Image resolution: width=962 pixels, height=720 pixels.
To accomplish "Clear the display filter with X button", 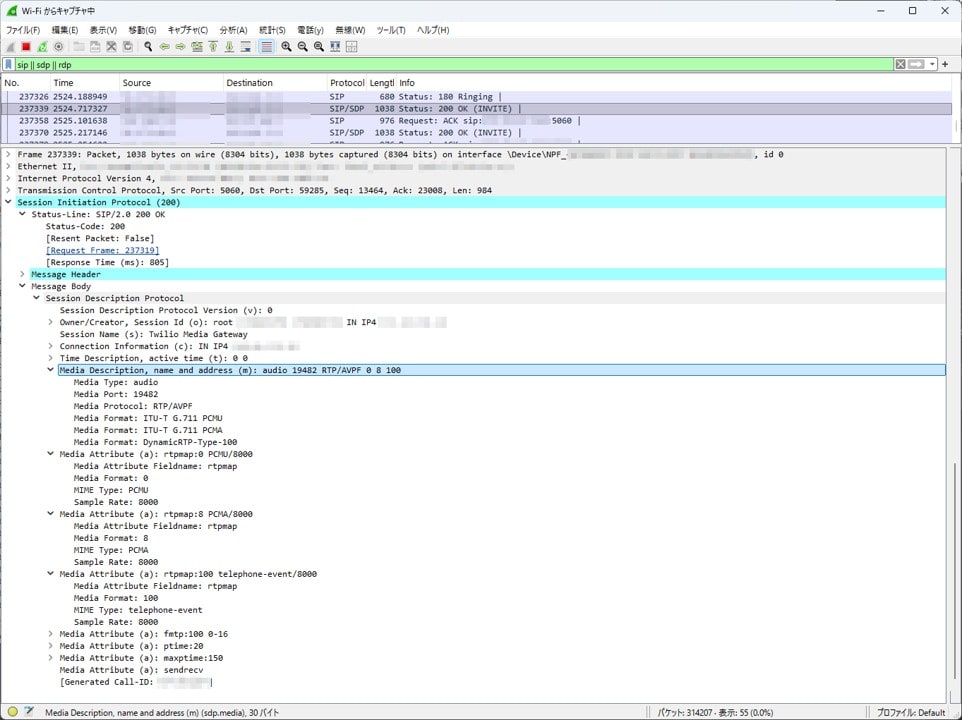I will [900, 65].
